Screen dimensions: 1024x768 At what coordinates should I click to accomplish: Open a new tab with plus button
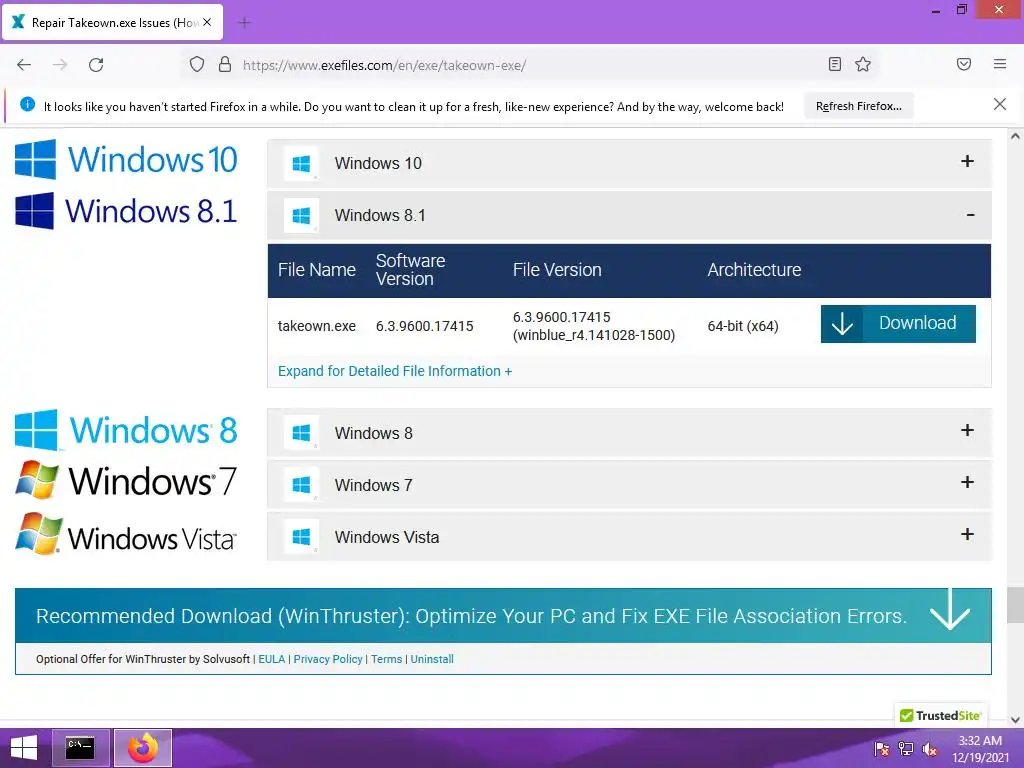[x=244, y=23]
